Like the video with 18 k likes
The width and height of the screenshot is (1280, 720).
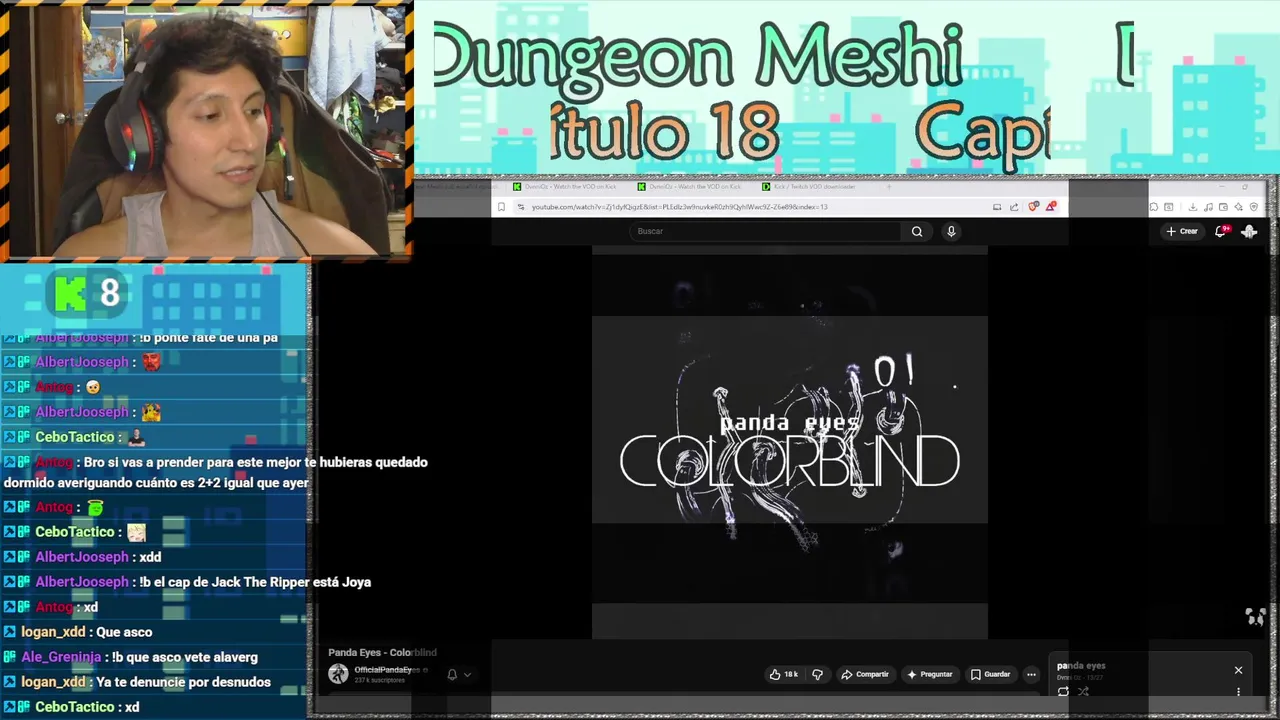pyautogui.click(x=783, y=674)
